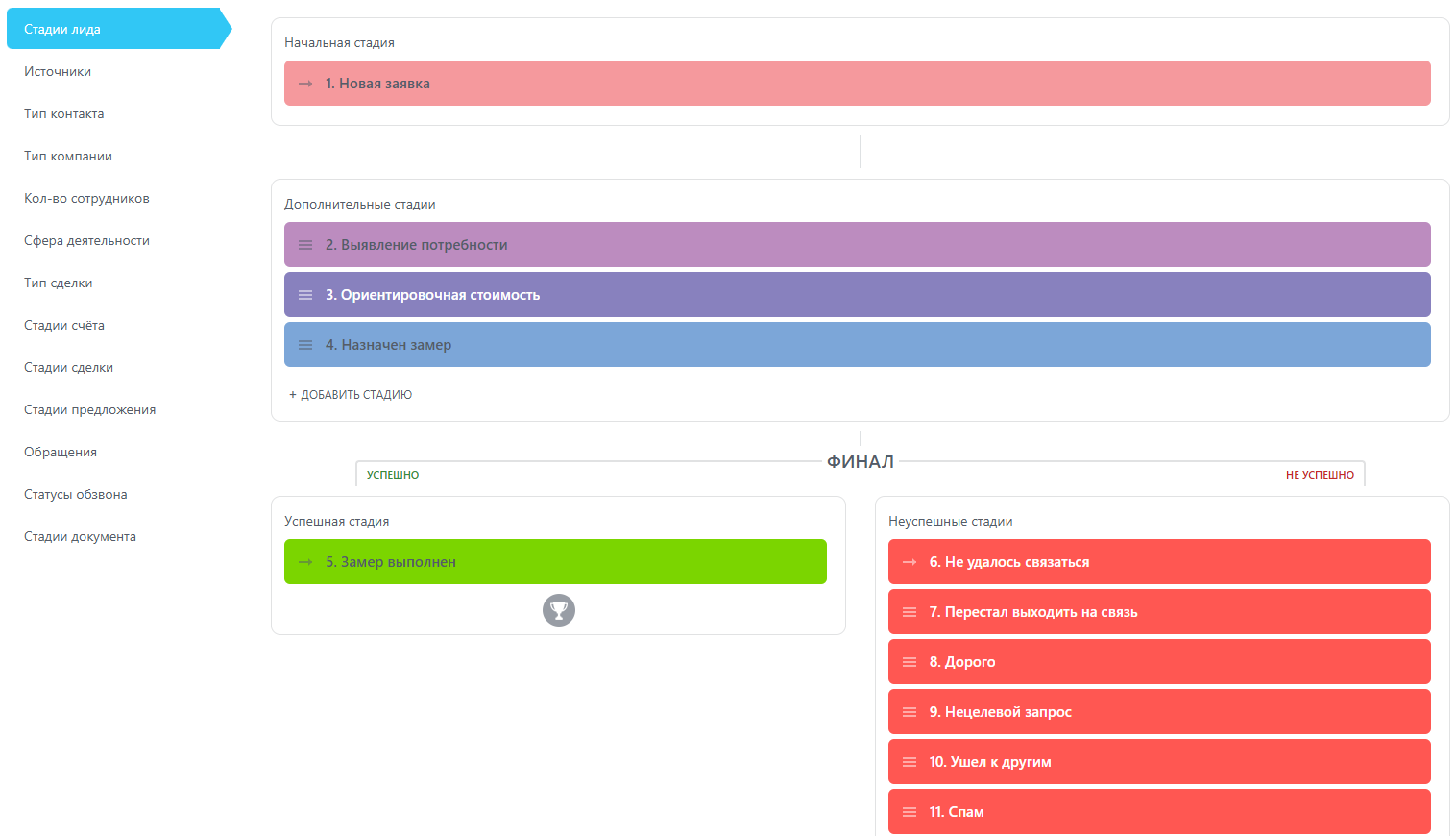Image resolution: width=1456 pixels, height=836 pixels.
Task: Click the Успешная стадия heading
Action: [337, 521]
